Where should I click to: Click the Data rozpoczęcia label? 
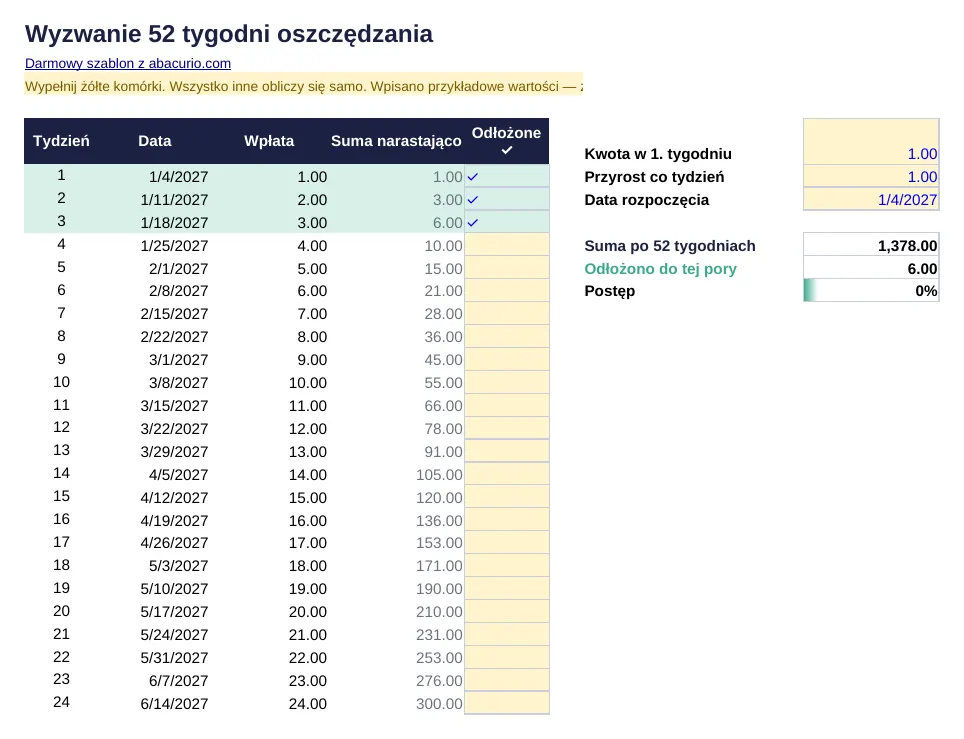(x=647, y=200)
